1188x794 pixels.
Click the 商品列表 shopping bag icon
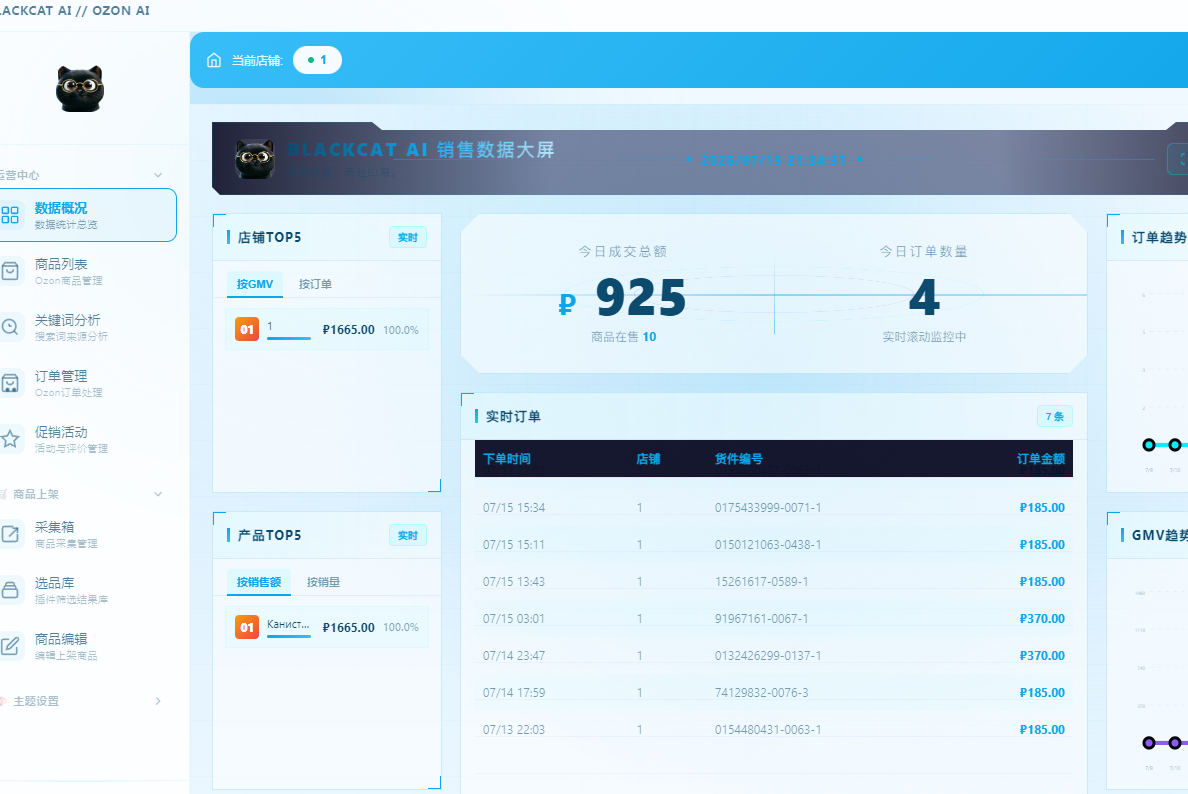pyautogui.click(x=10, y=271)
